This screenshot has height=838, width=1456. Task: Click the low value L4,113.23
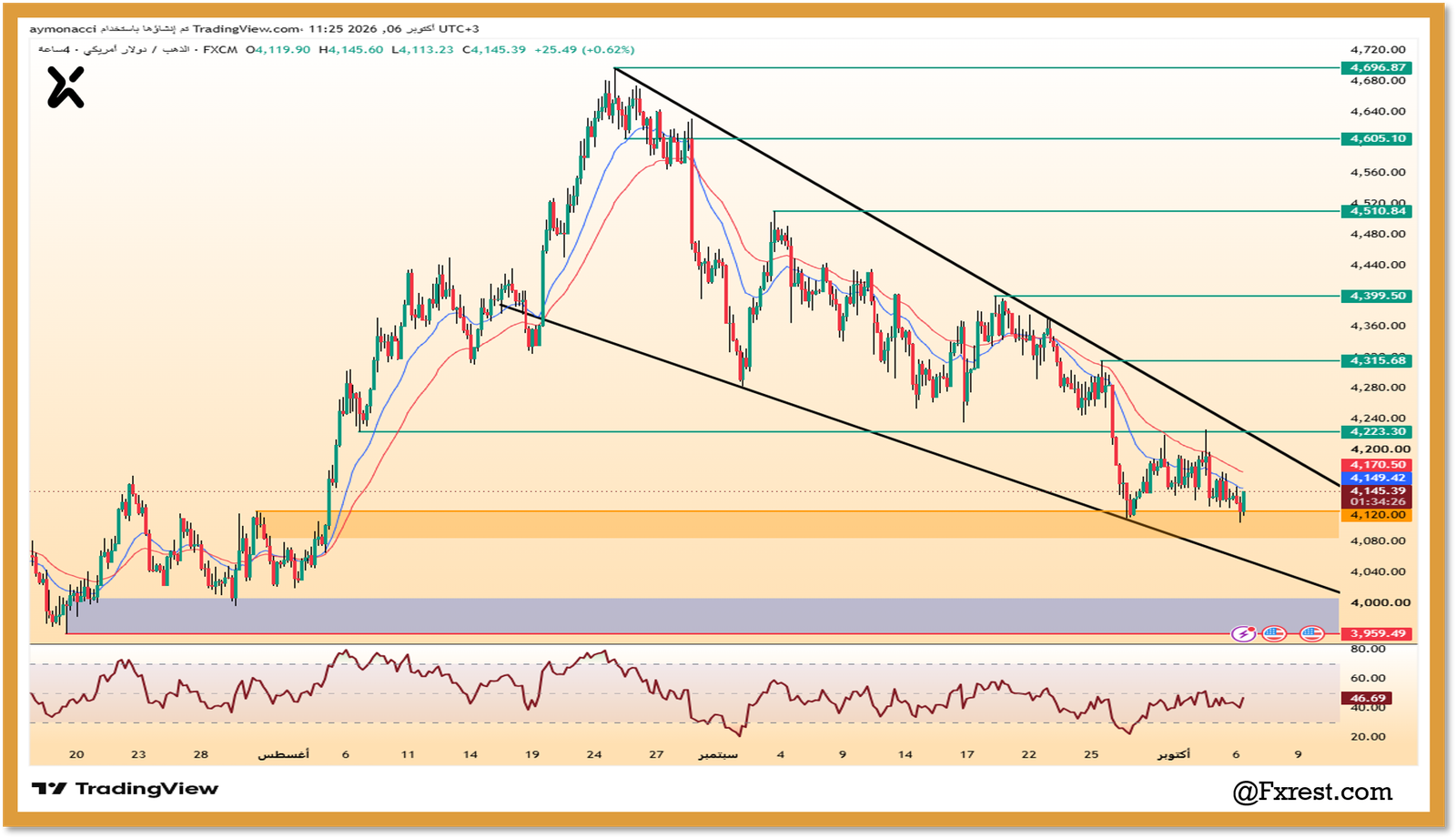tap(422, 50)
